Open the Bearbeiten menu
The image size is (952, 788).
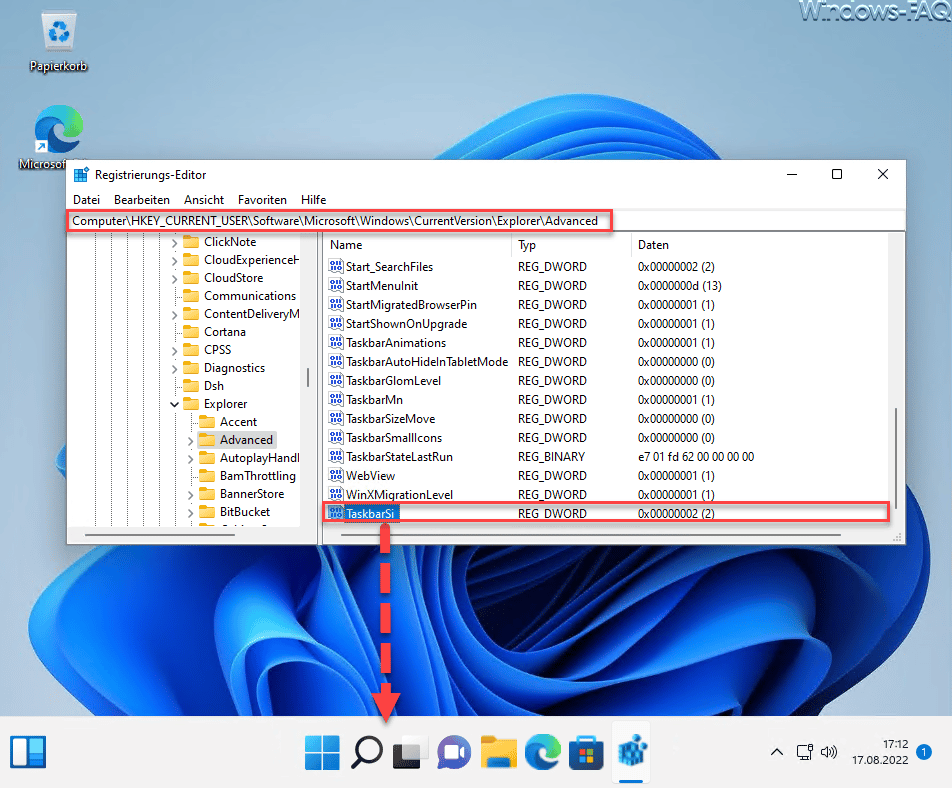pos(141,200)
